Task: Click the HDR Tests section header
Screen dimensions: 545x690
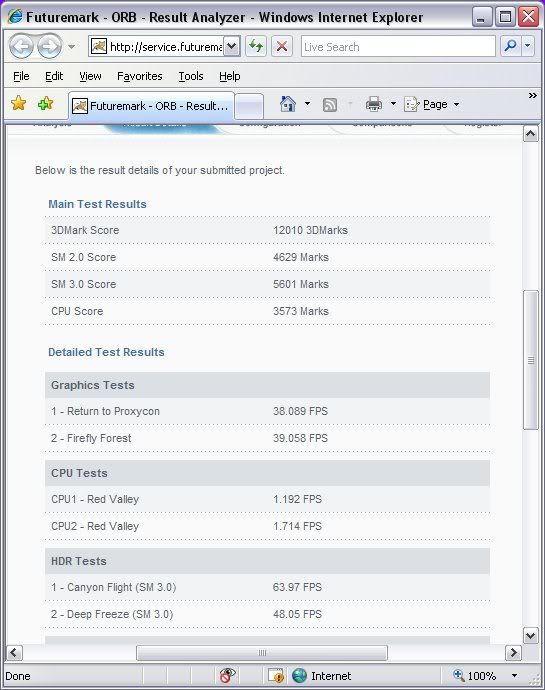Action: tap(267, 561)
